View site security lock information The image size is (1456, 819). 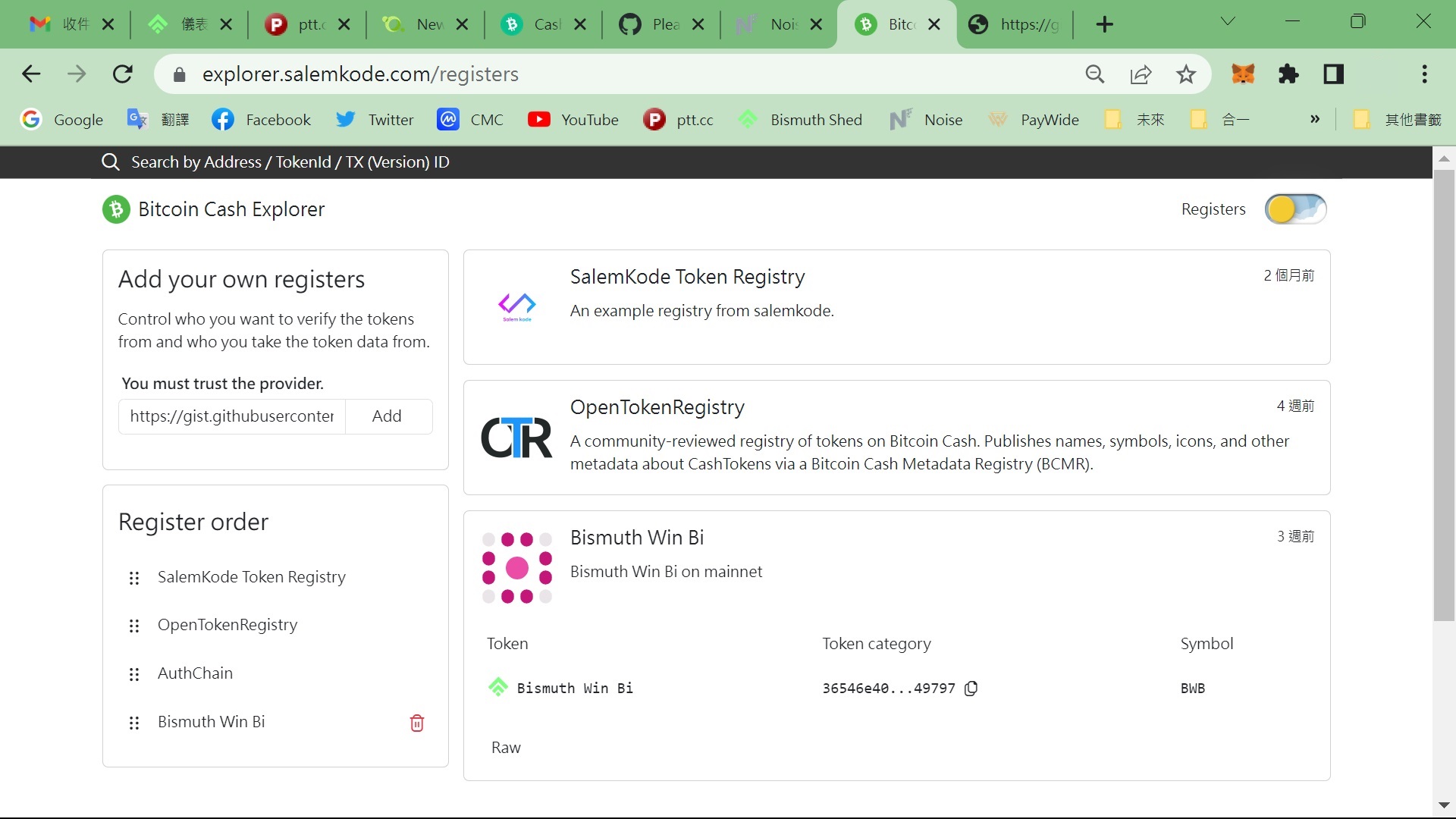click(180, 74)
